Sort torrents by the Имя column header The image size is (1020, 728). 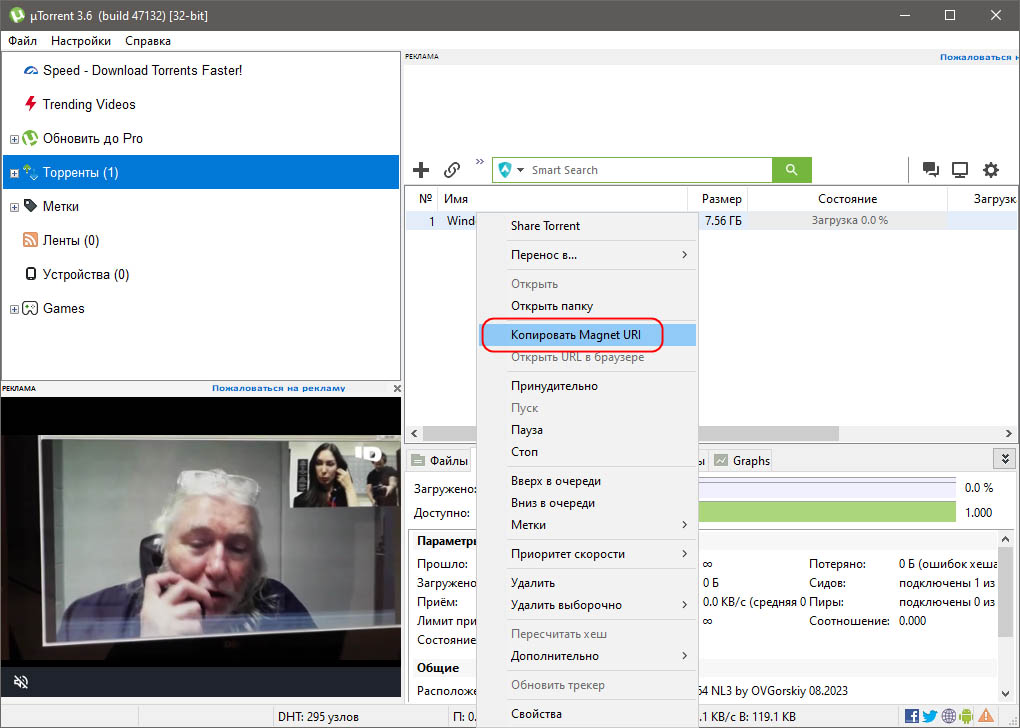pos(563,199)
